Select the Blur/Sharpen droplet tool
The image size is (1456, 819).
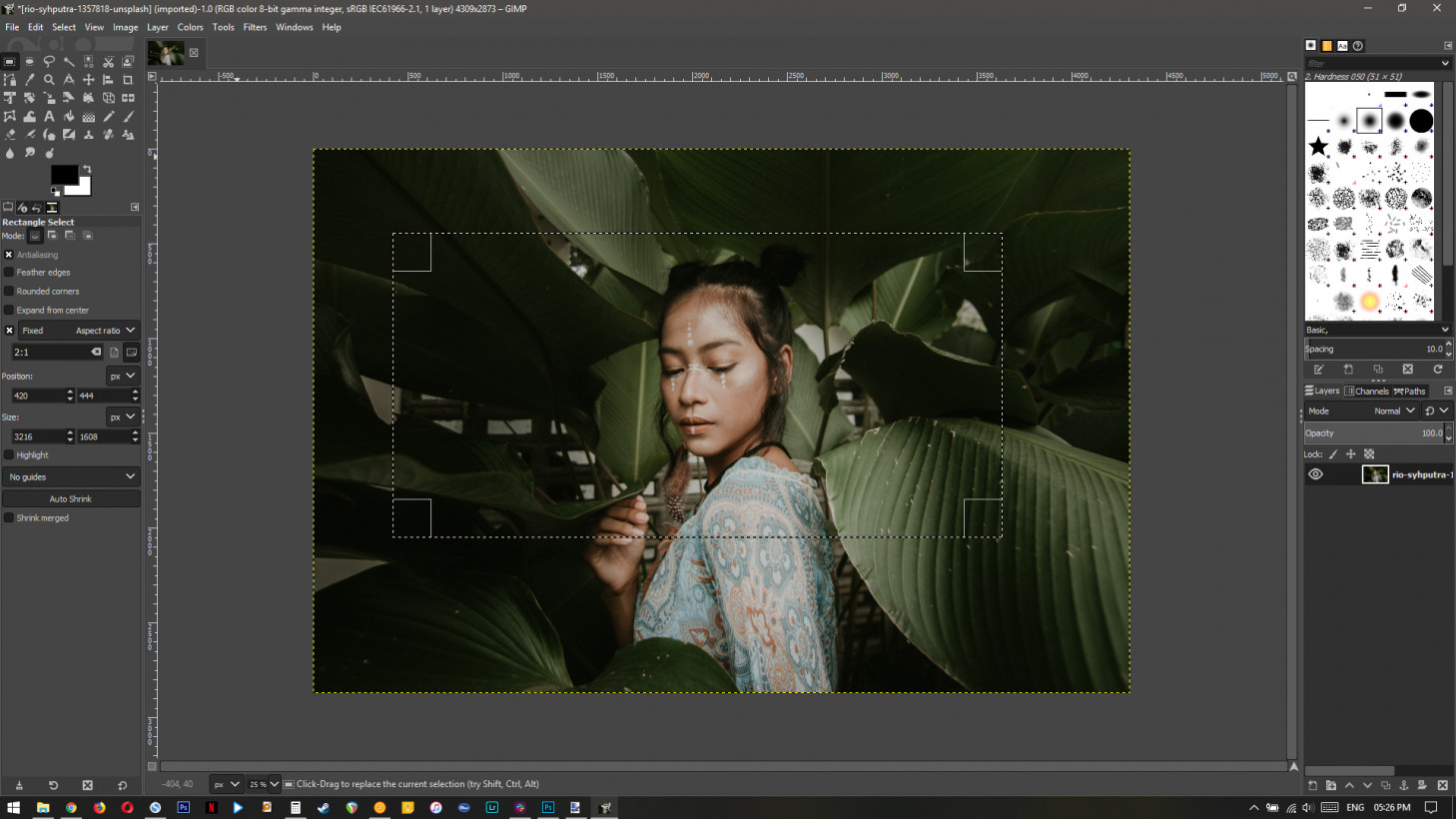[x=10, y=153]
